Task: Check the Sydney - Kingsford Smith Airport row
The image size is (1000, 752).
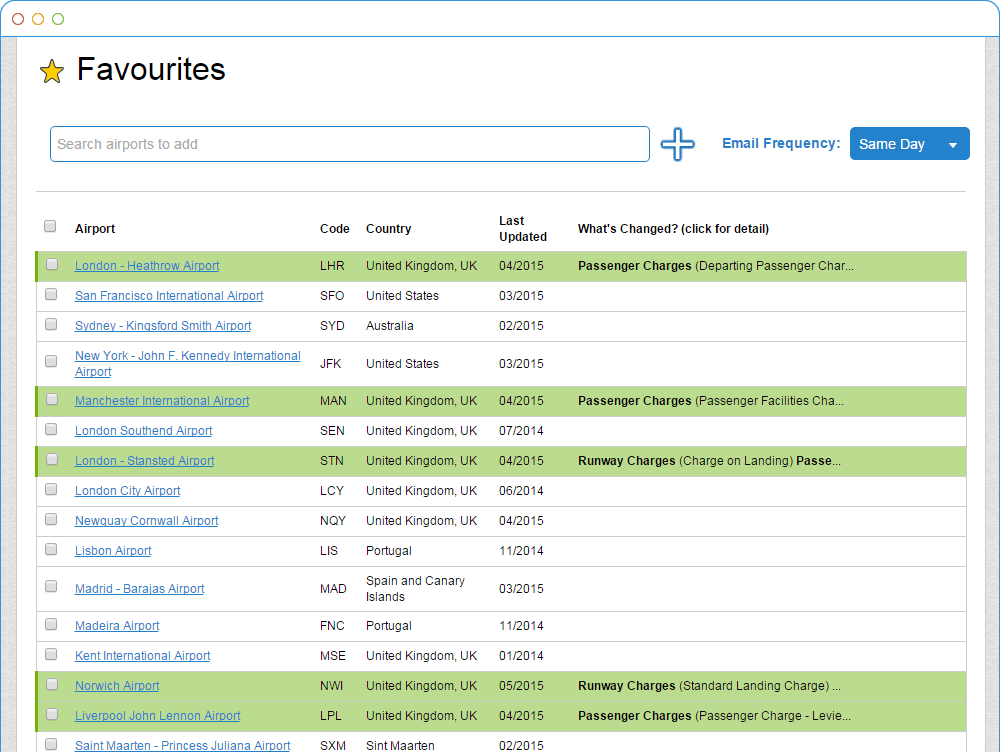Action: 52,324
